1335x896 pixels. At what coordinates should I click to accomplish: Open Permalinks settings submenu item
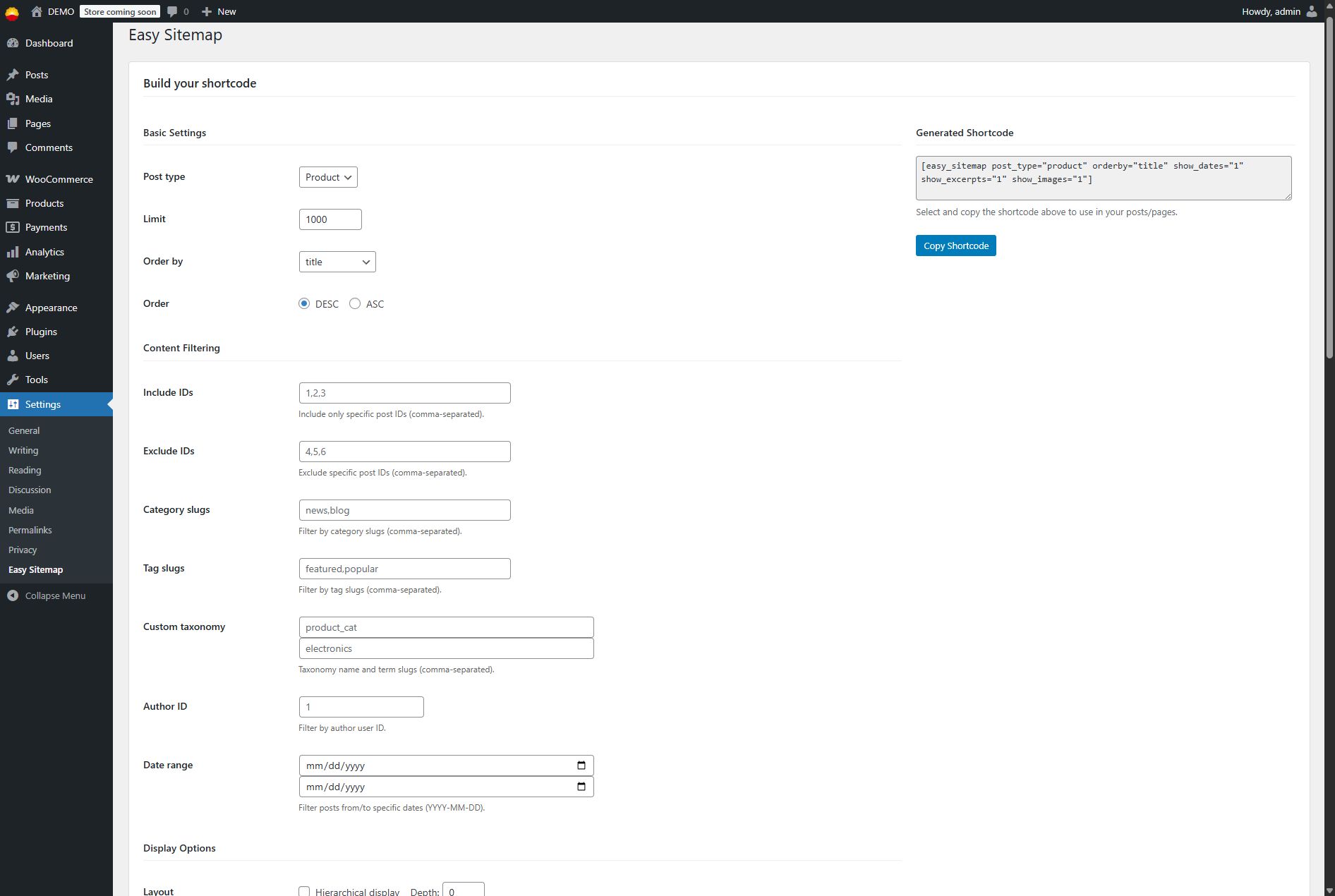pyautogui.click(x=30, y=530)
